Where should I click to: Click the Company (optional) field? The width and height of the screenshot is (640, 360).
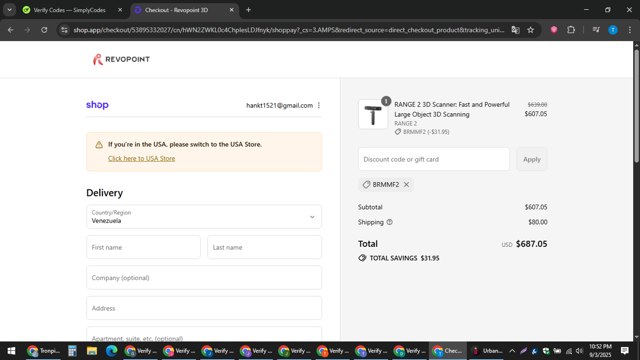204,278
